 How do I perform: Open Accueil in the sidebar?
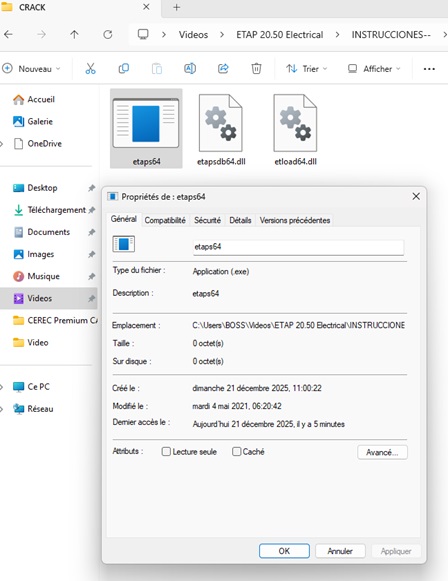pos(34,99)
